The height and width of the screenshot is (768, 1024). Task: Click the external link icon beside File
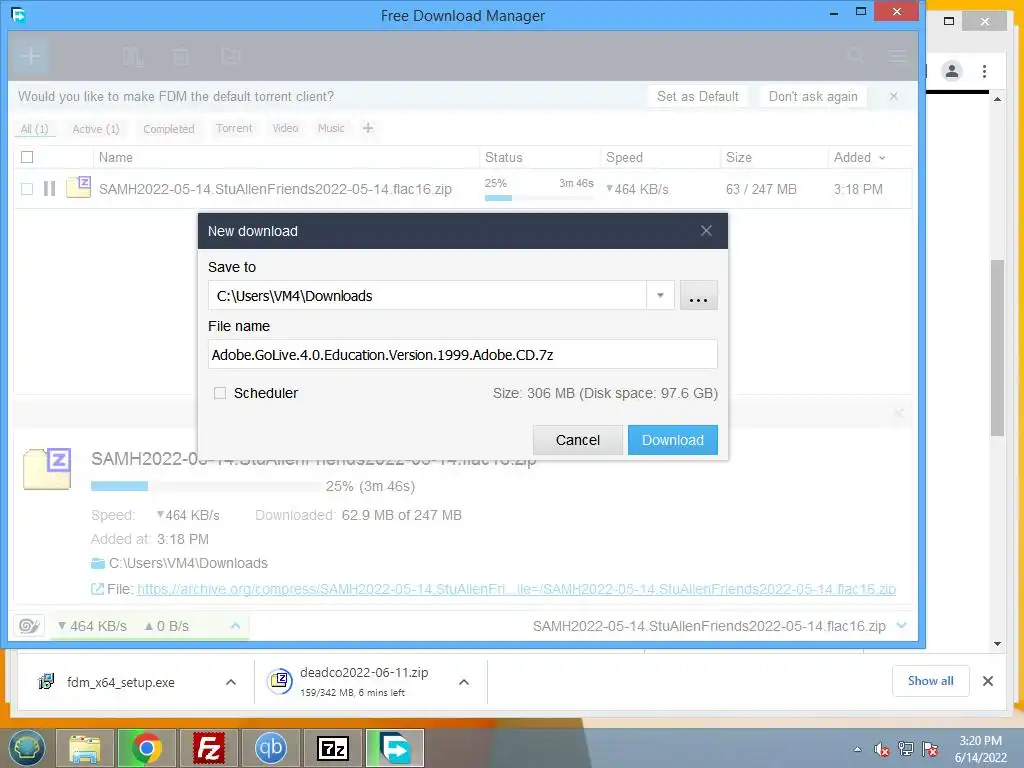pyautogui.click(x=97, y=589)
